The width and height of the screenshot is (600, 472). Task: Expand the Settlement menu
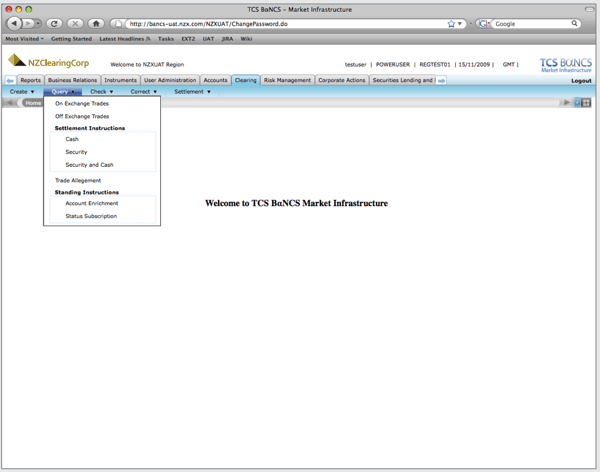pos(192,91)
